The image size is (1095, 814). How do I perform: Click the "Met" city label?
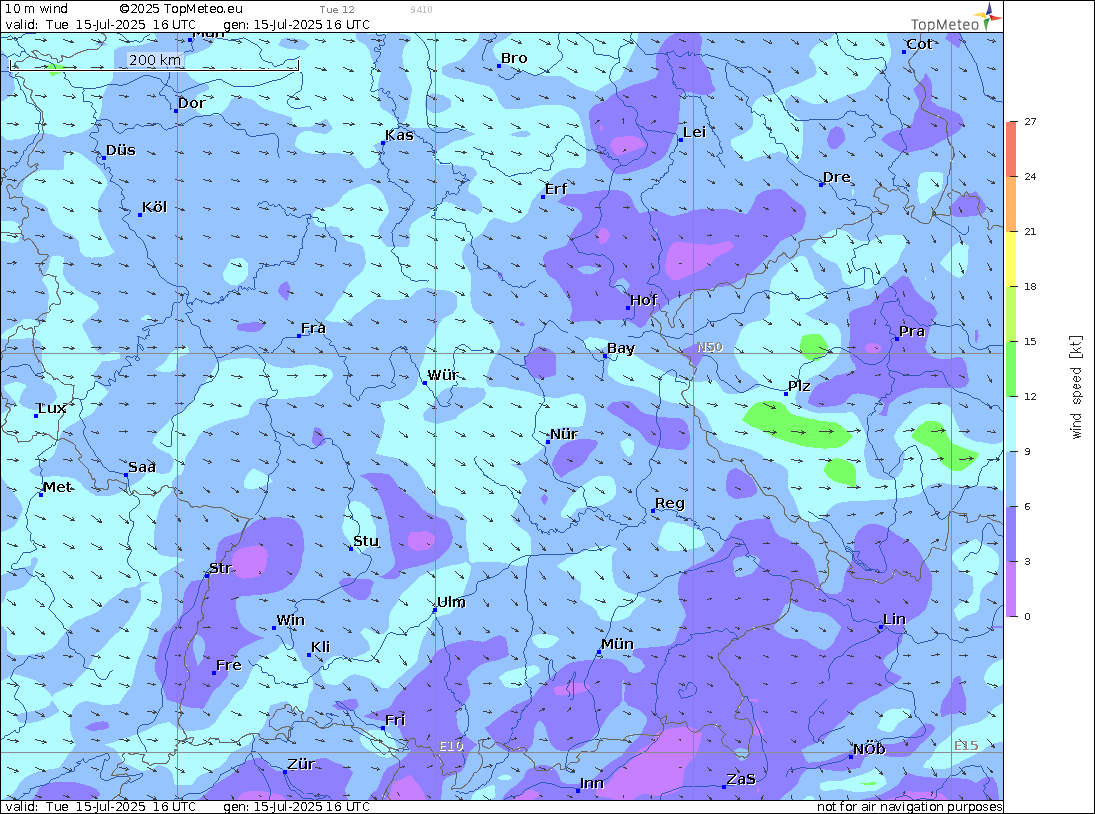[x=57, y=487]
